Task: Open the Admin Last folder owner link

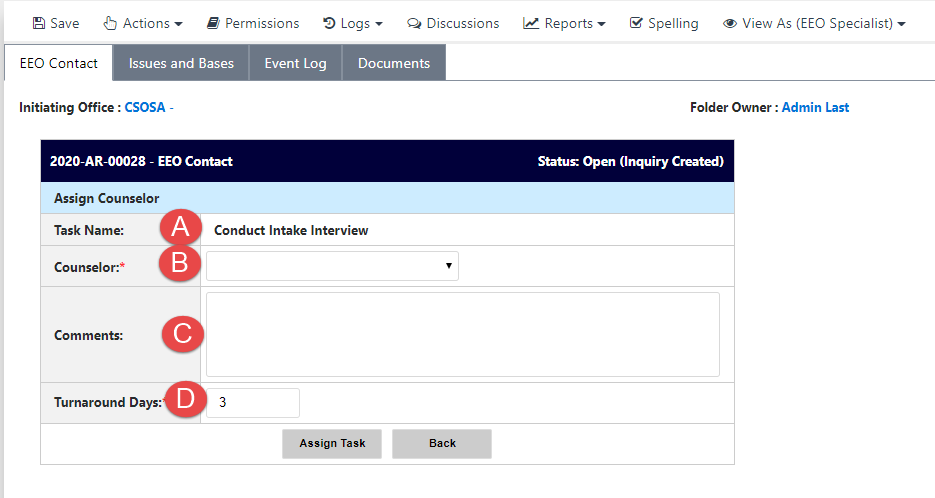Action: click(815, 107)
